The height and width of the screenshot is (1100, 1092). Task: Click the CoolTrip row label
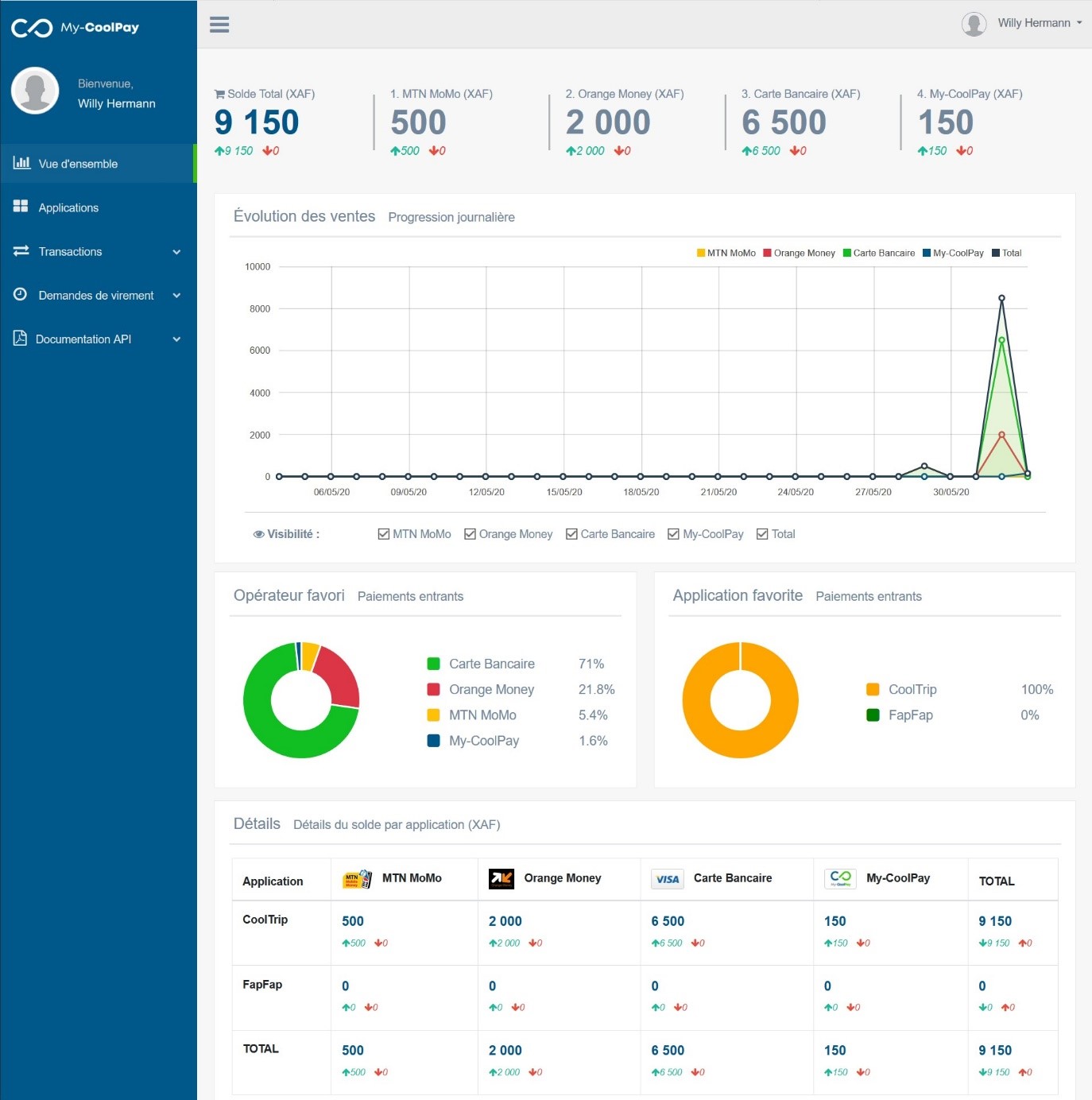tap(265, 920)
